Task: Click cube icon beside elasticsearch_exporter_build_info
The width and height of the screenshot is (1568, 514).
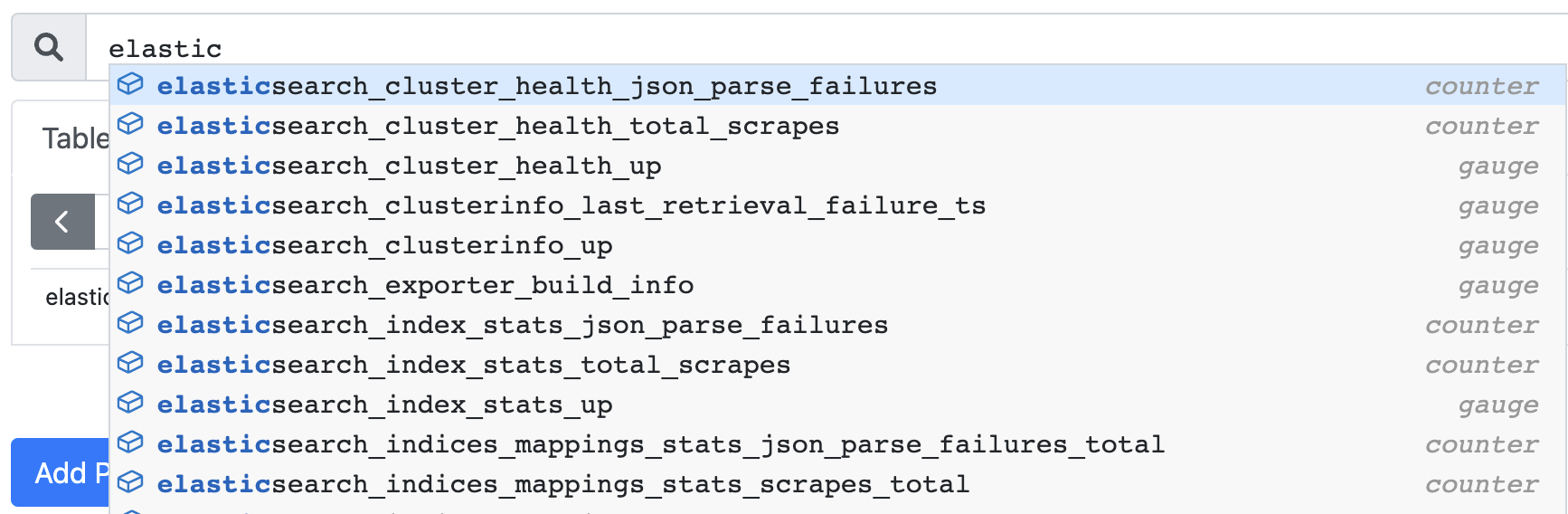Action: point(130,283)
